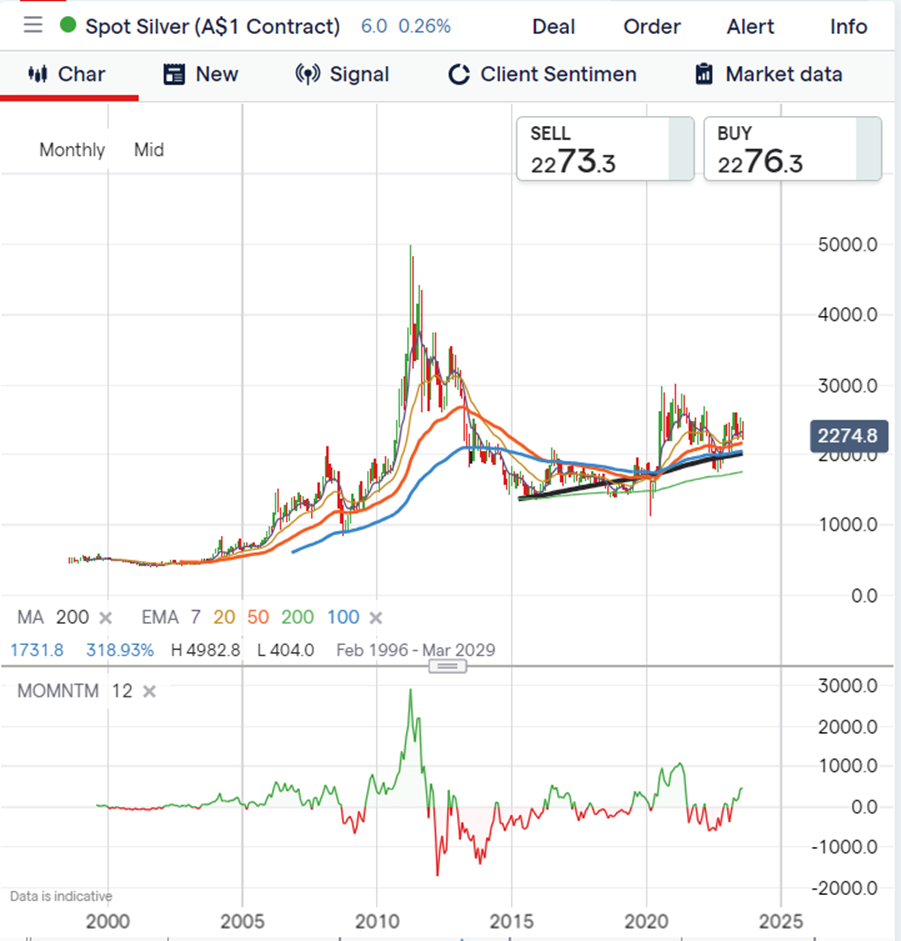Click the panel divider drag handle
Viewport: 901px width, 941px height.
pyautogui.click(x=447, y=666)
